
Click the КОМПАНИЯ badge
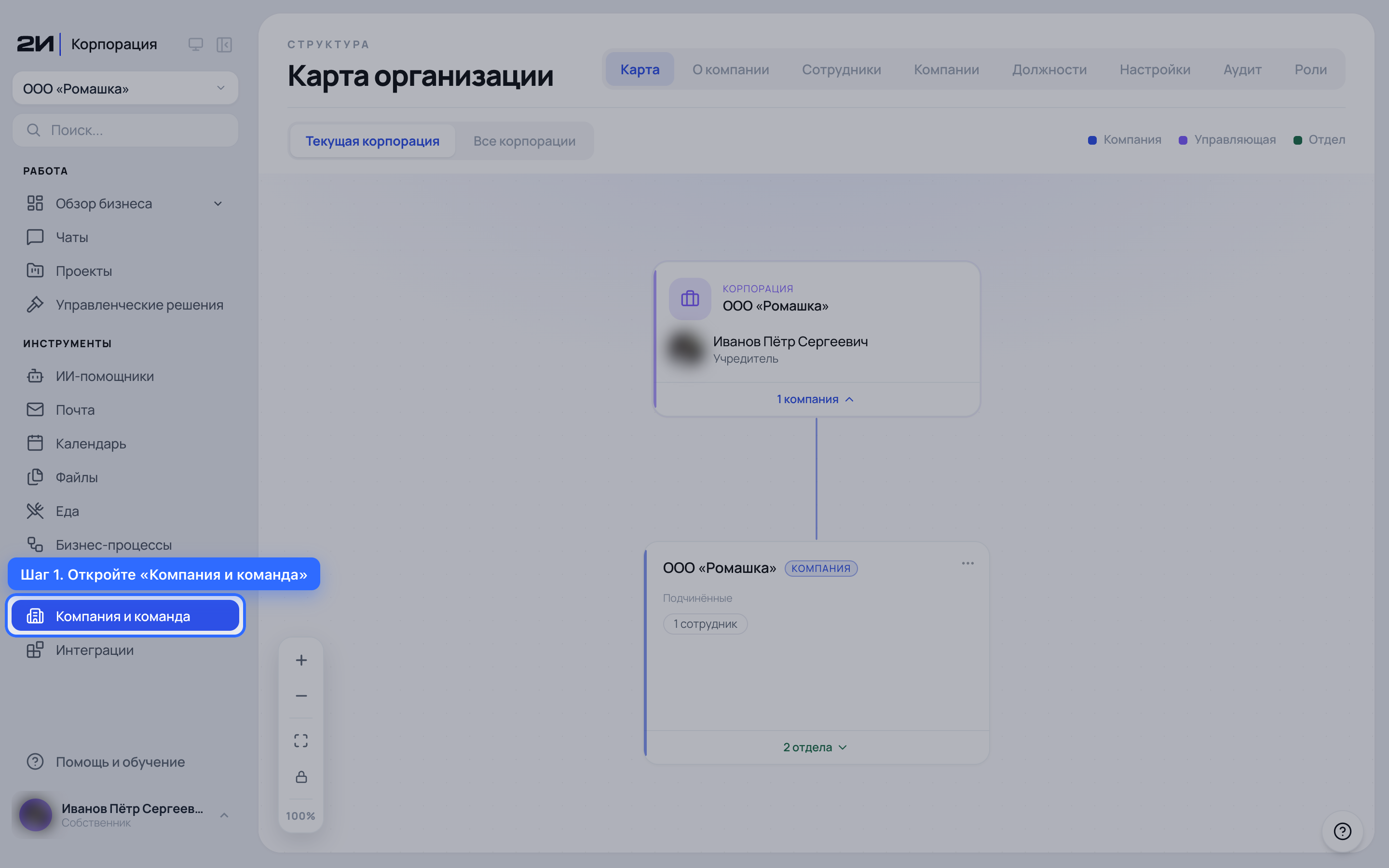click(821, 568)
